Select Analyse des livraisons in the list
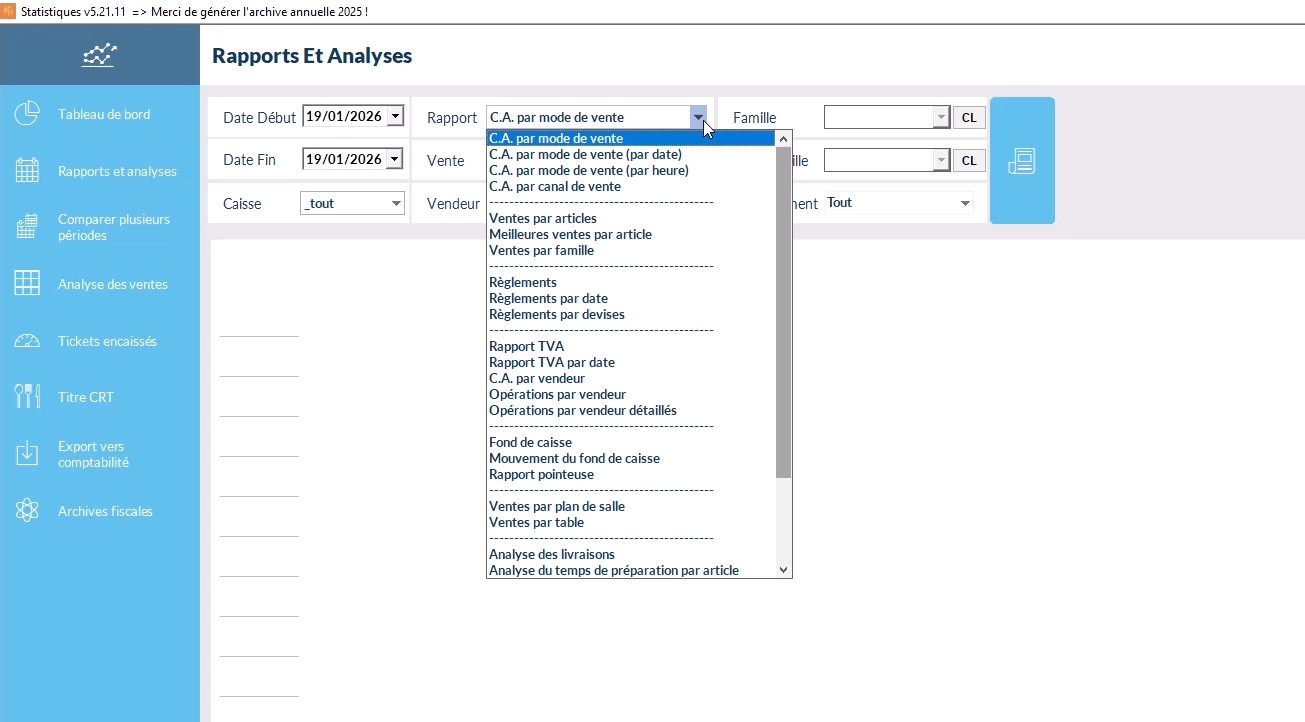This screenshot has height=722, width=1305. (x=552, y=554)
